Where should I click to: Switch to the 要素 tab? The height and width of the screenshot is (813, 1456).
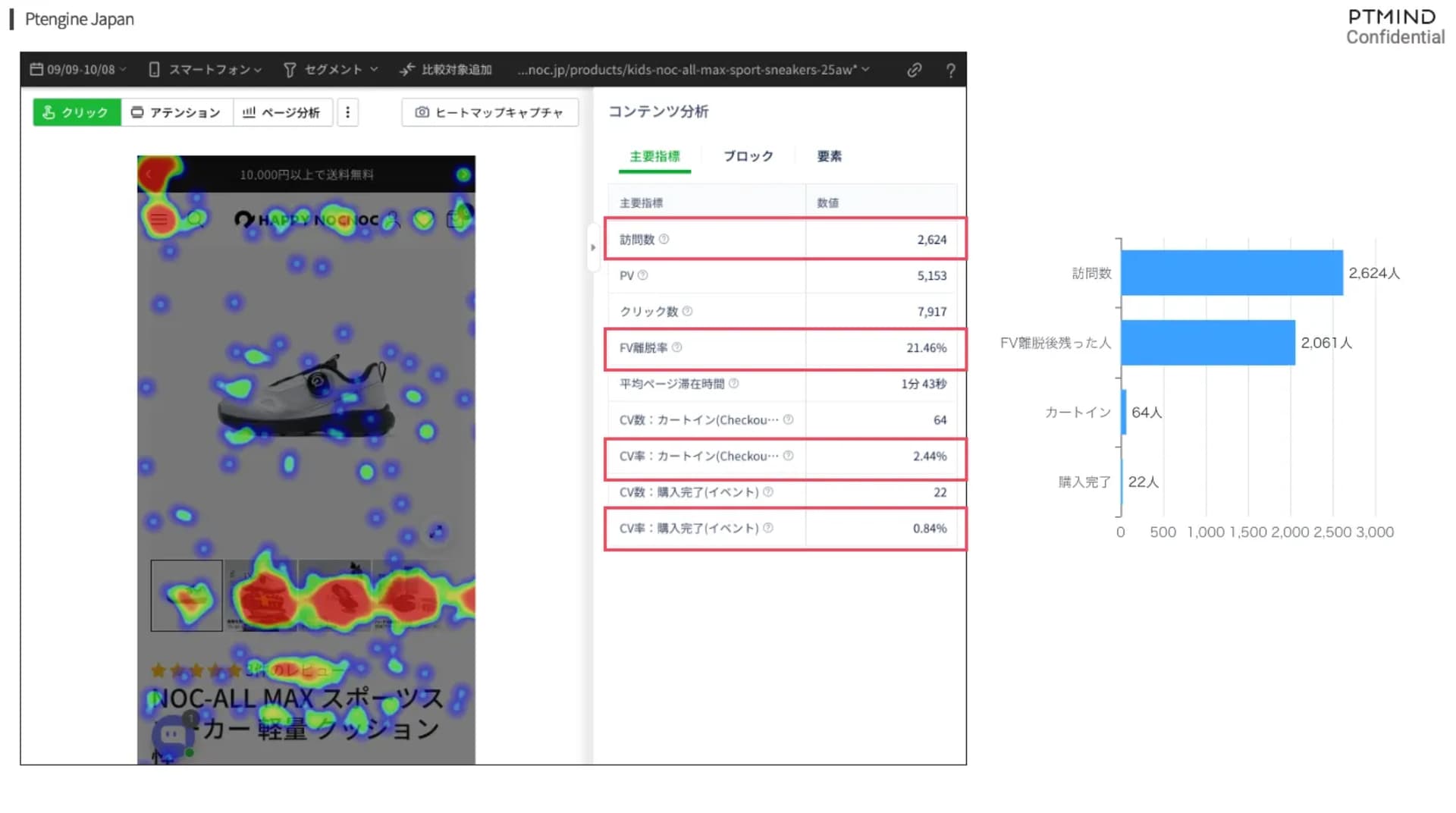click(829, 156)
